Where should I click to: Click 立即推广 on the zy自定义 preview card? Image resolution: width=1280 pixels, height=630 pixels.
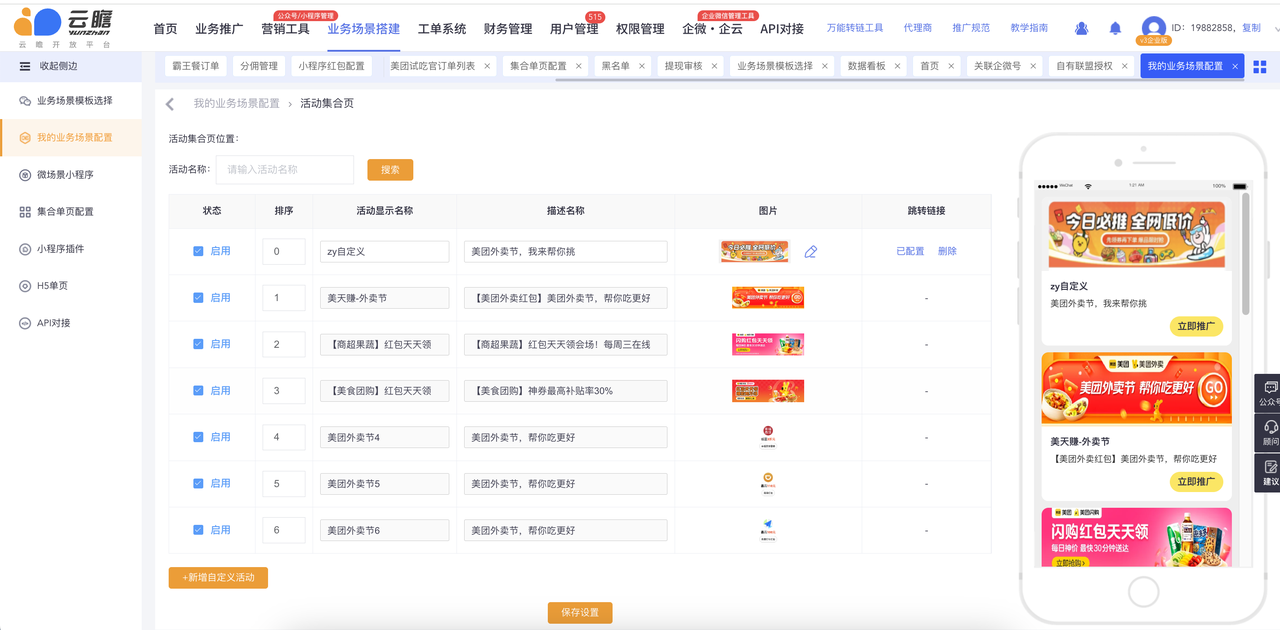pyautogui.click(x=1196, y=327)
